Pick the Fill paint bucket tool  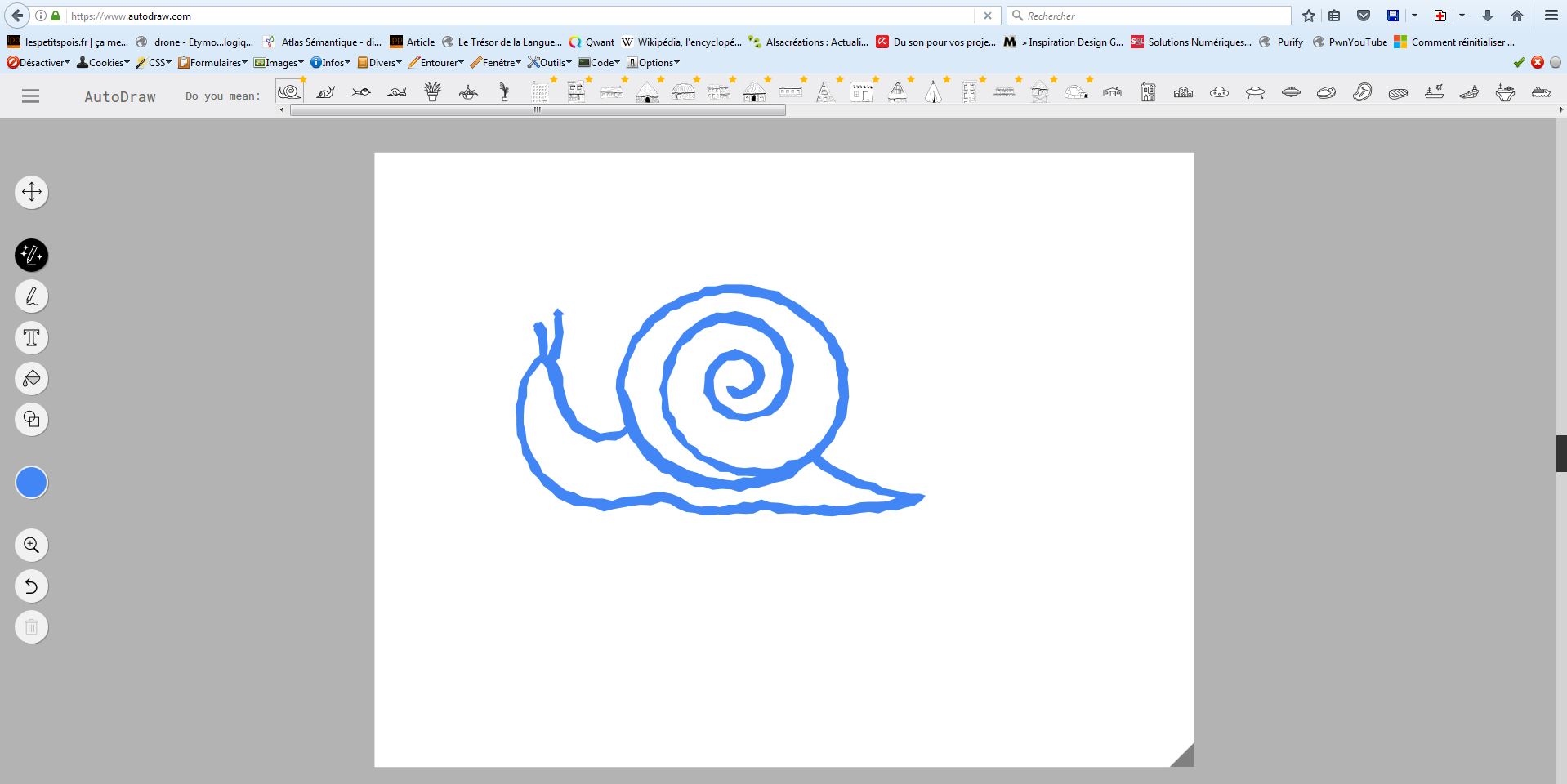click(32, 378)
